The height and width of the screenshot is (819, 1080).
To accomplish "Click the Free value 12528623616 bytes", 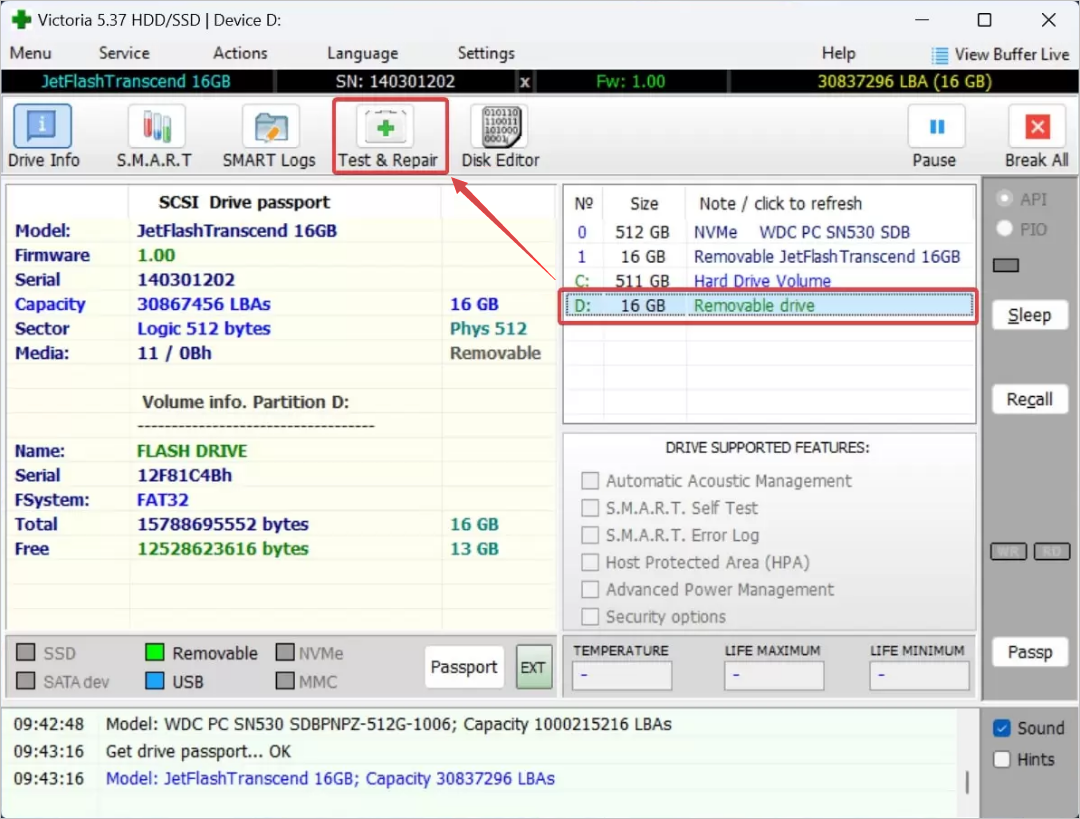I will pyautogui.click(x=222, y=548).
